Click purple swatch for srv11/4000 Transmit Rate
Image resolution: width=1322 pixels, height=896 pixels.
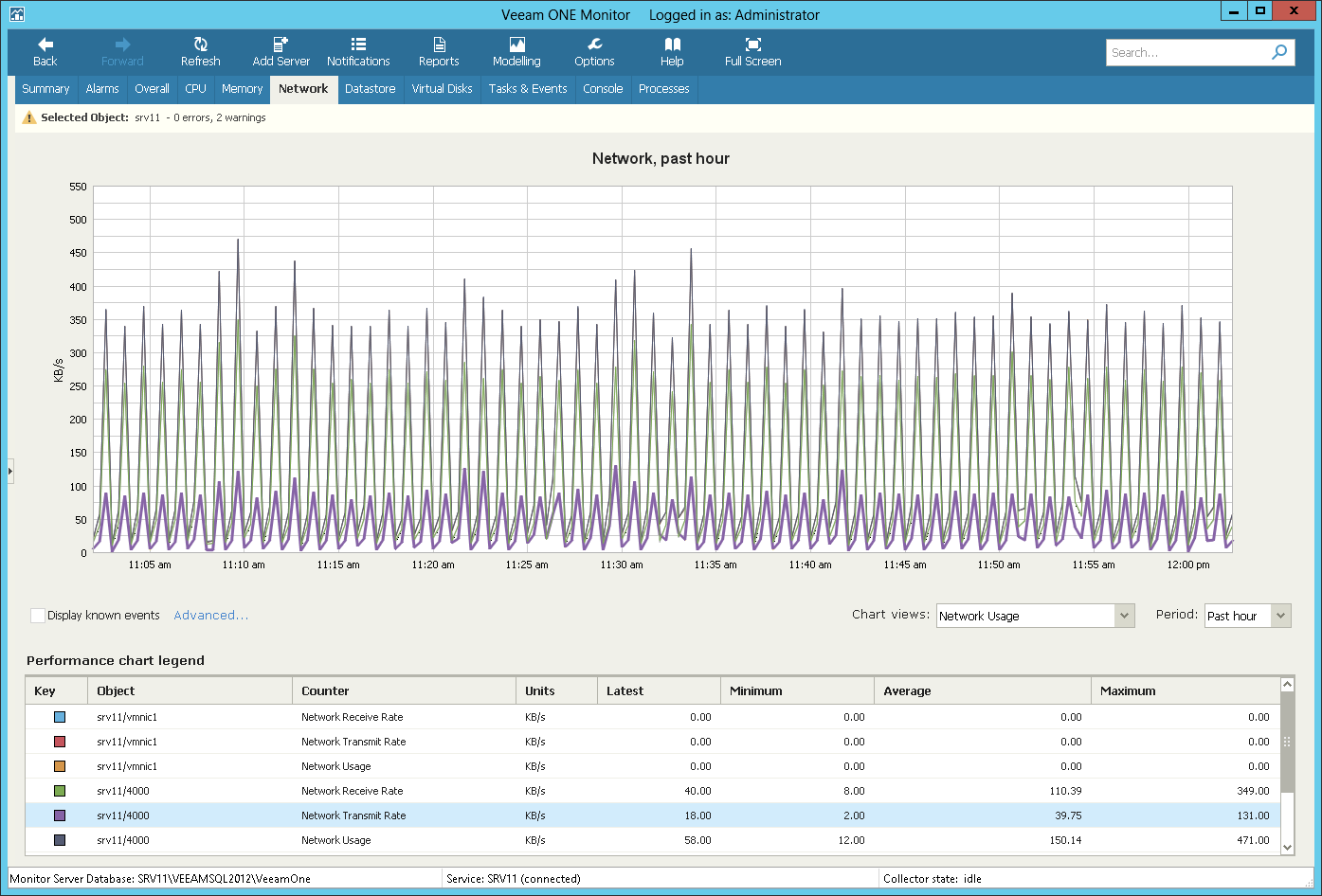click(60, 816)
